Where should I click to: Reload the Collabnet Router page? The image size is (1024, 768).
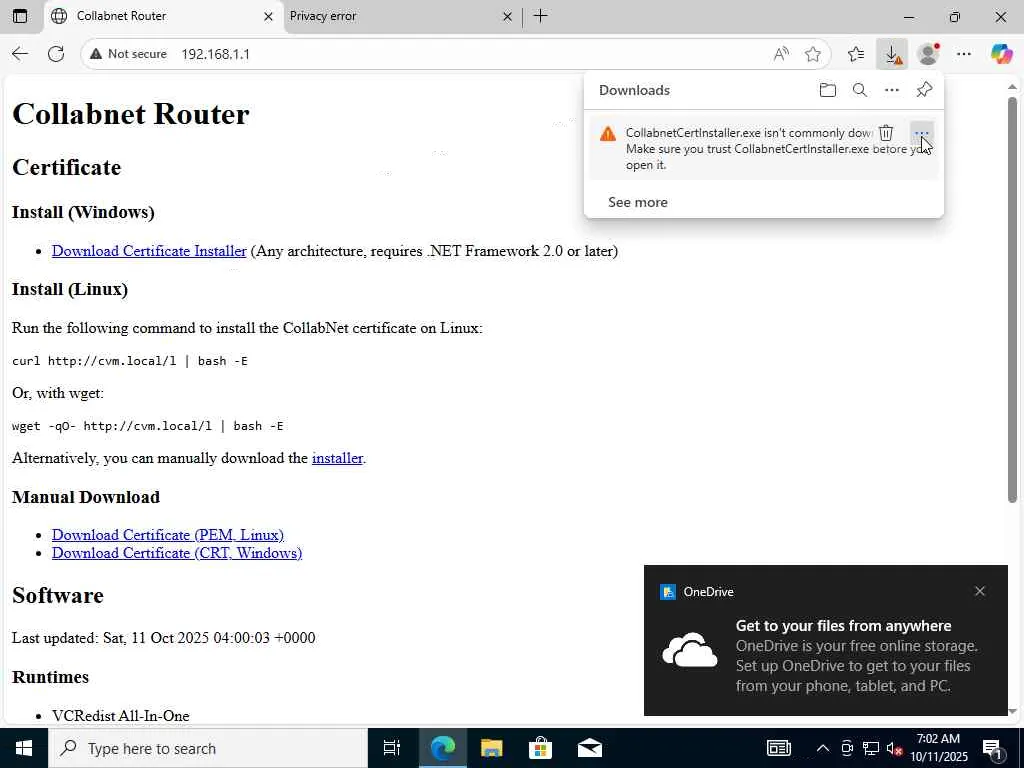56,54
